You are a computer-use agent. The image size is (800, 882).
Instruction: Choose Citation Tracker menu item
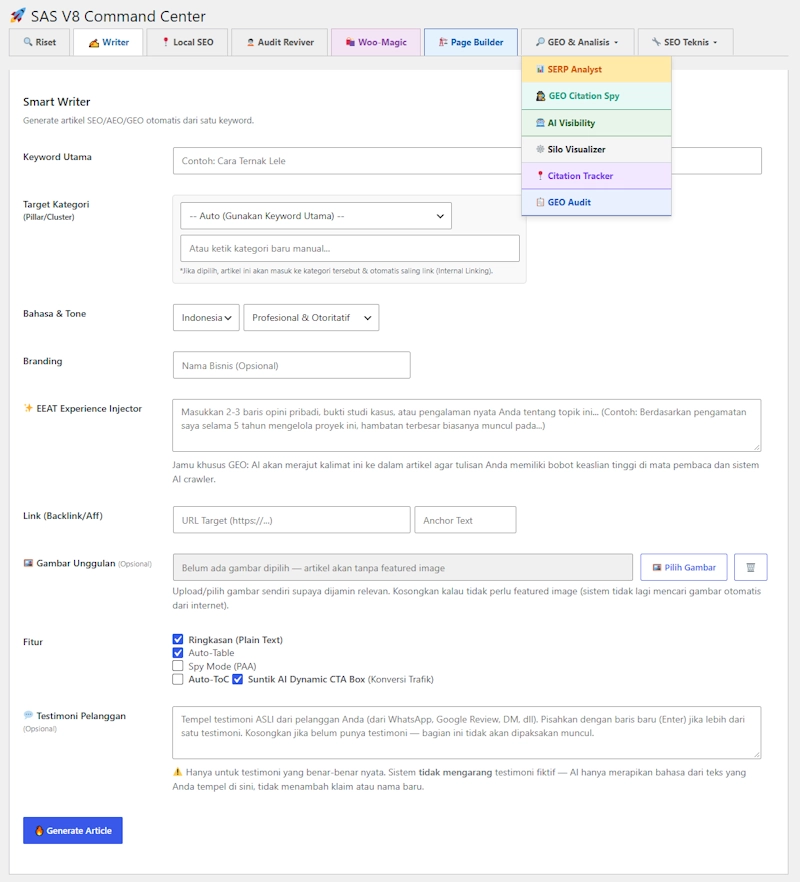[x=596, y=176]
